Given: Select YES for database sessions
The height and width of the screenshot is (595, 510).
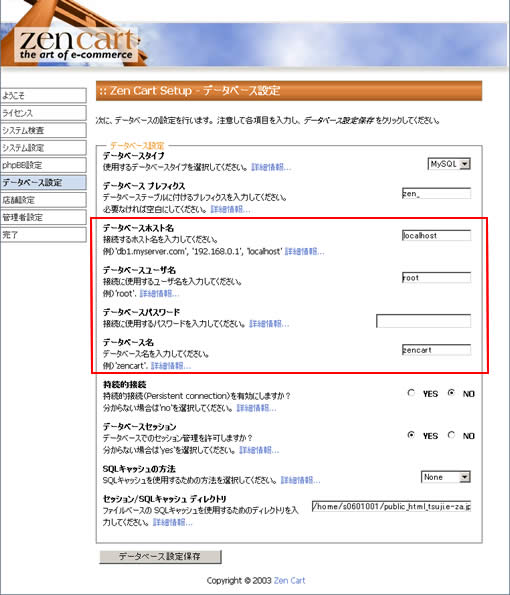Looking at the screenshot, I should tap(411, 435).
